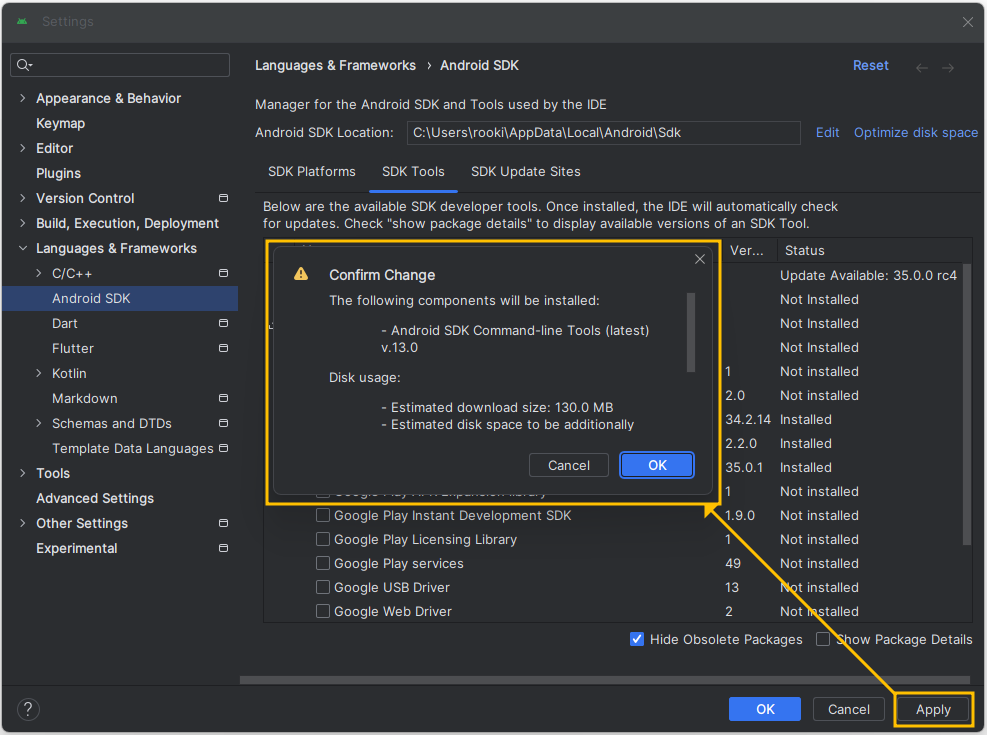
Task: Click Edit link beside SDK location
Action: click(827, 133)
